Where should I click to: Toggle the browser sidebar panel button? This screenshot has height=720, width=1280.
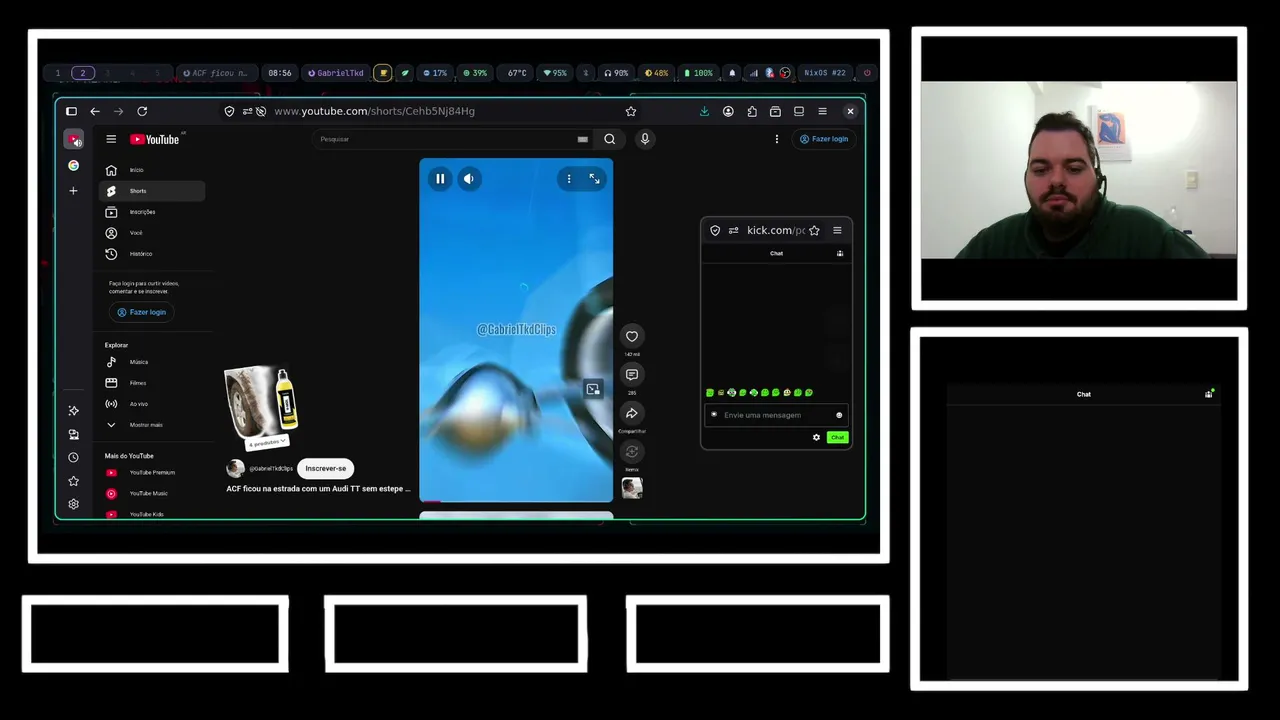tap(71, 111)
